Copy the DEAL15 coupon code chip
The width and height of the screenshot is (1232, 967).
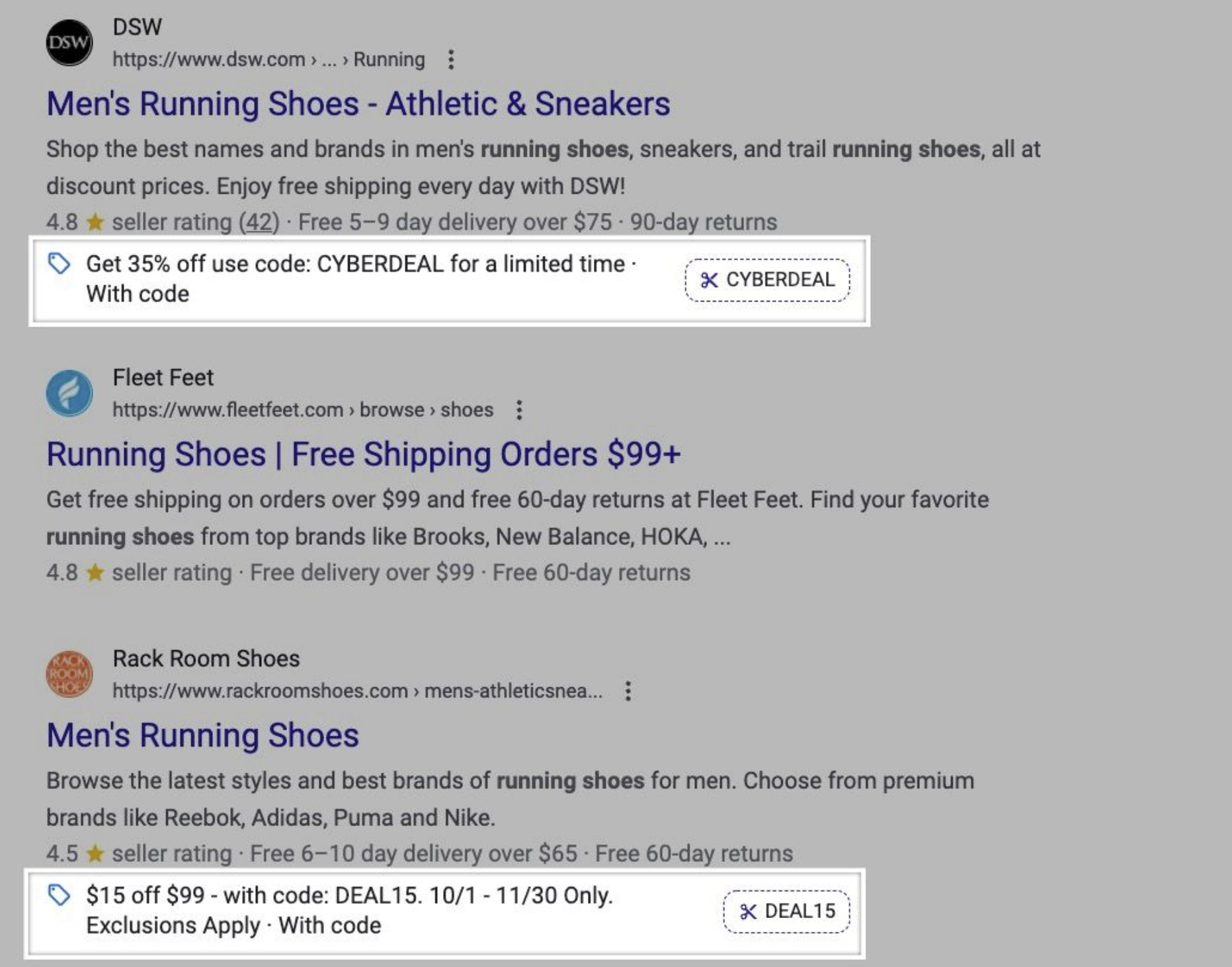pyautogui.click(x=786, y=911)
